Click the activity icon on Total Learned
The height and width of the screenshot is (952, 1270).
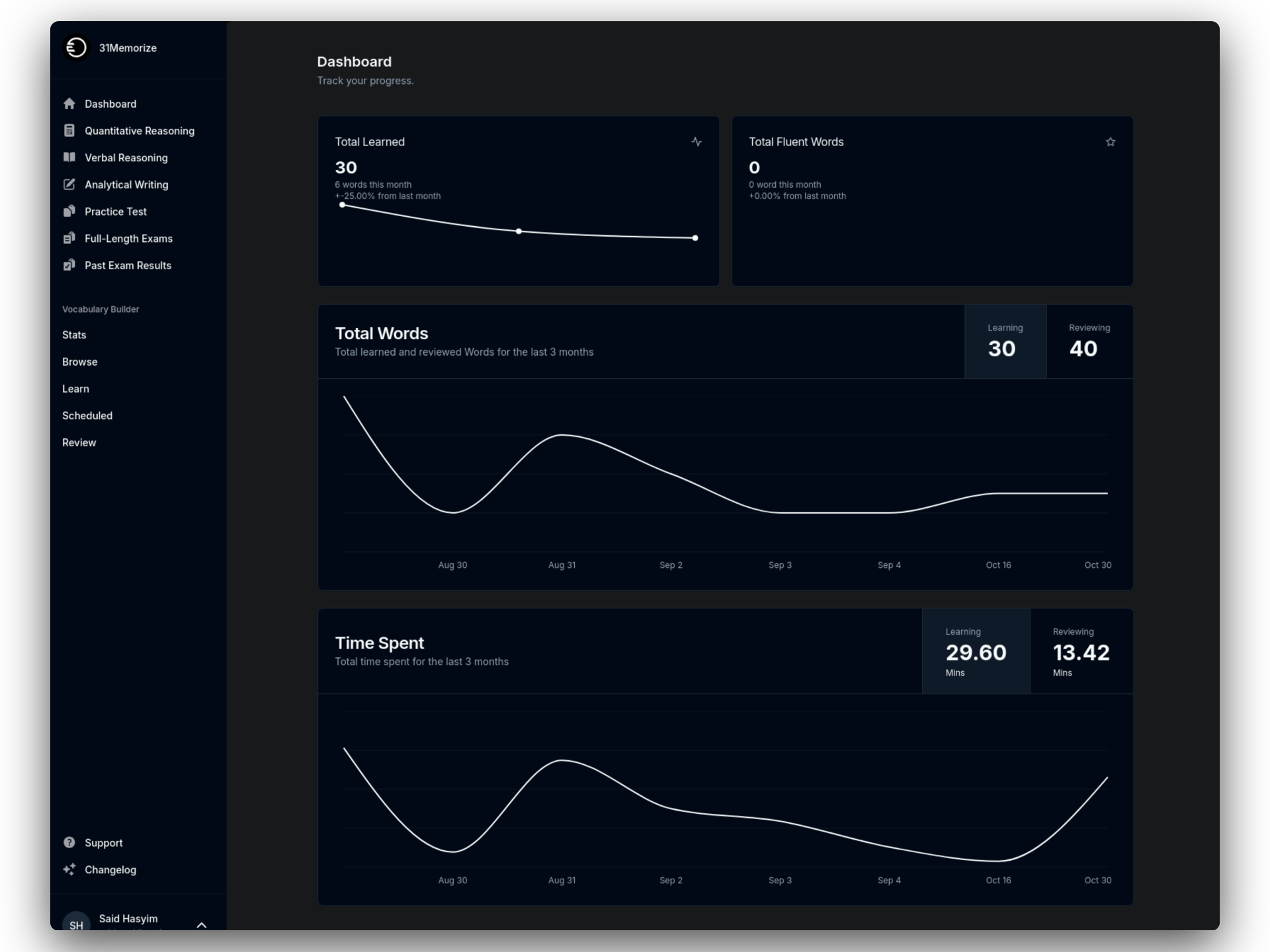coord(697,142)
